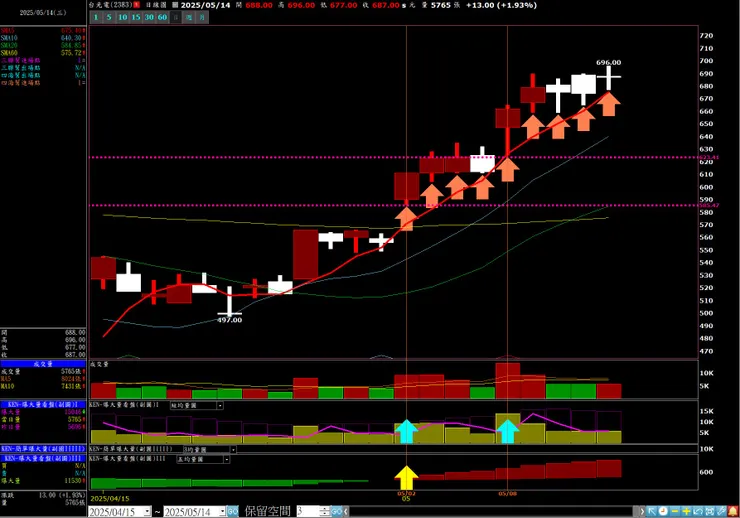
Task: Select the cursor pointer tool icon
Action: pos(652,511)
